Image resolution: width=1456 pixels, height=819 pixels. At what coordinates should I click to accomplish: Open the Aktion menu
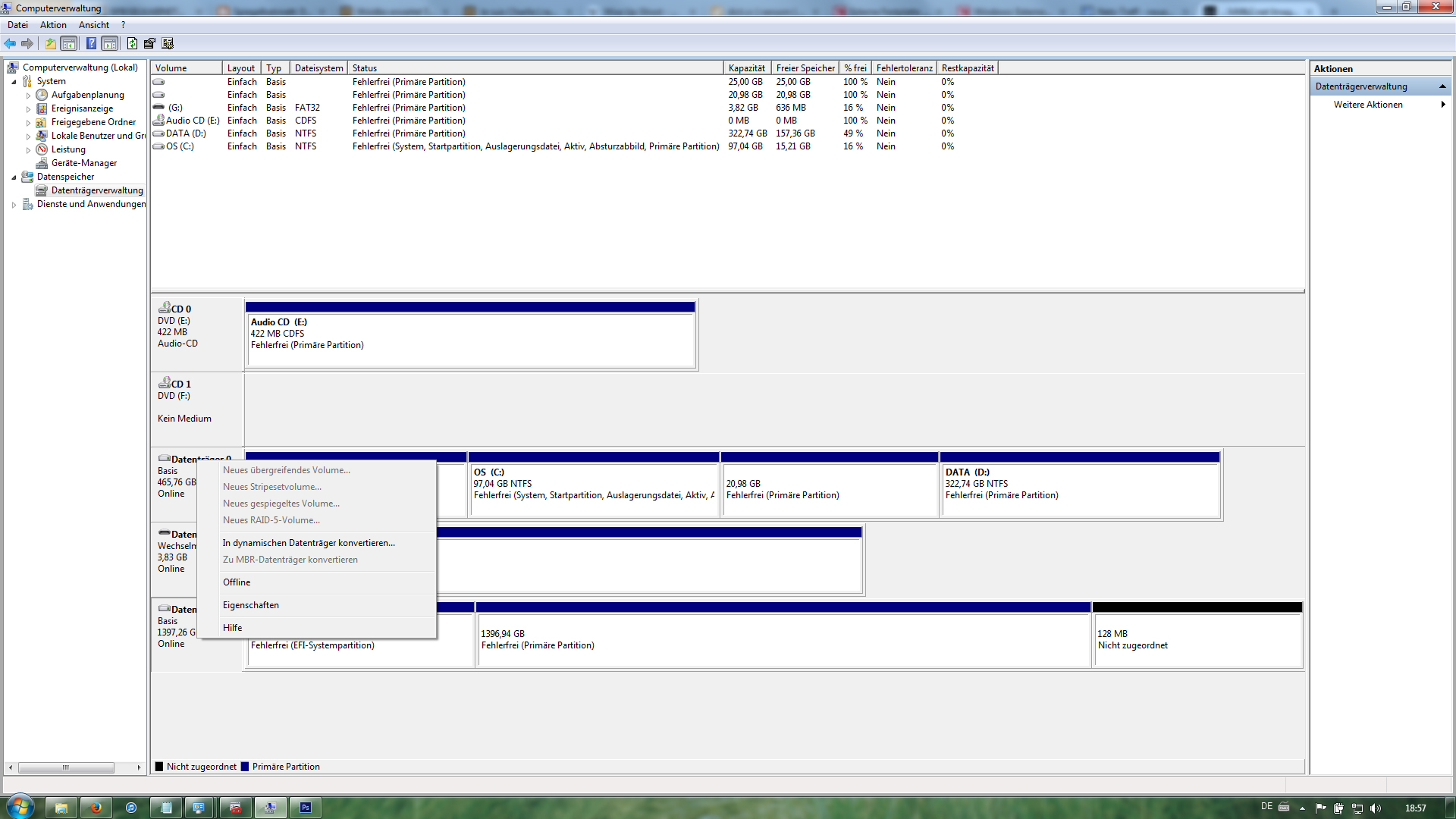point(53,25)
